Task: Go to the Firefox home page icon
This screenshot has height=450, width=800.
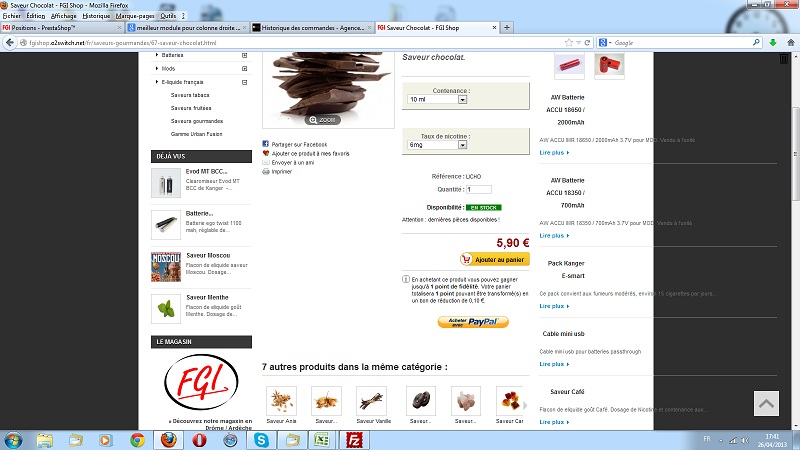Action: pos(791,43)
